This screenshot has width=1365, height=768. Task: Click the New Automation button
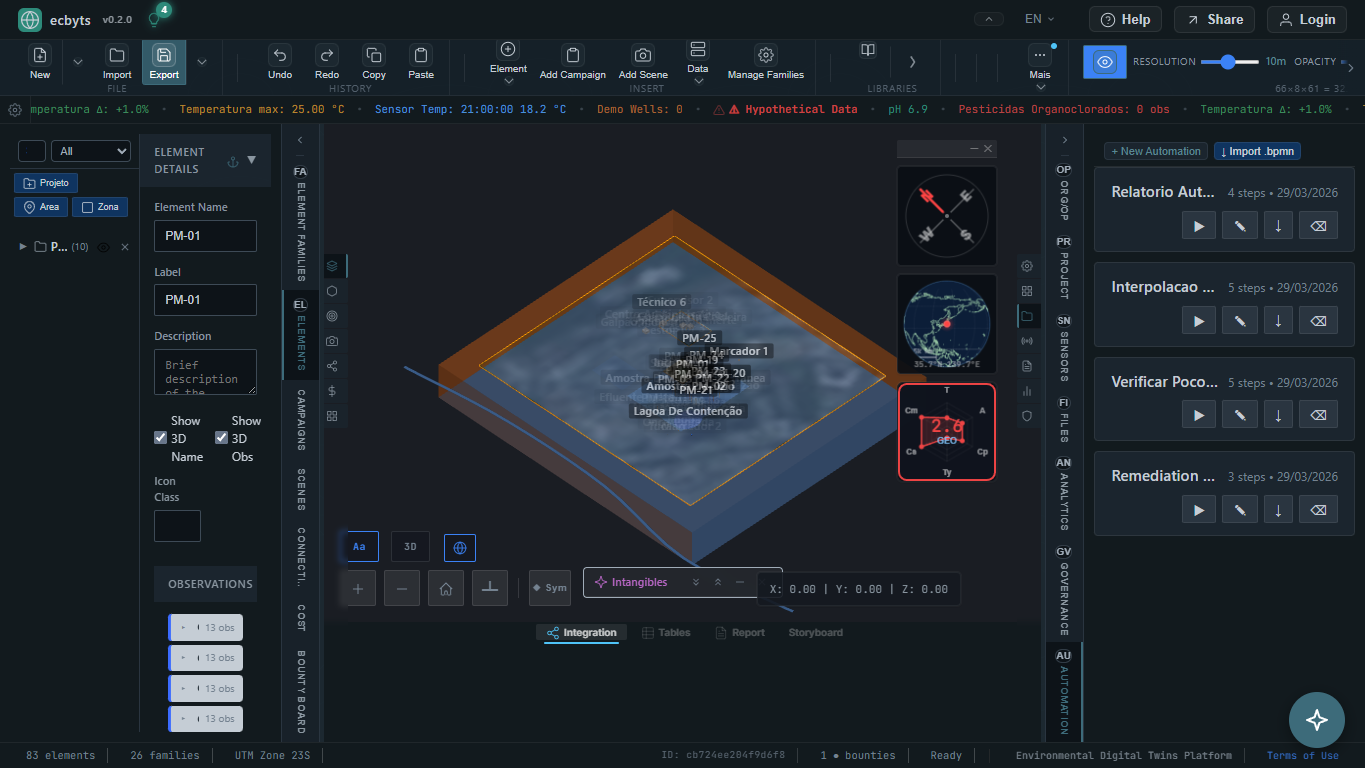(x=1156, y=151)
